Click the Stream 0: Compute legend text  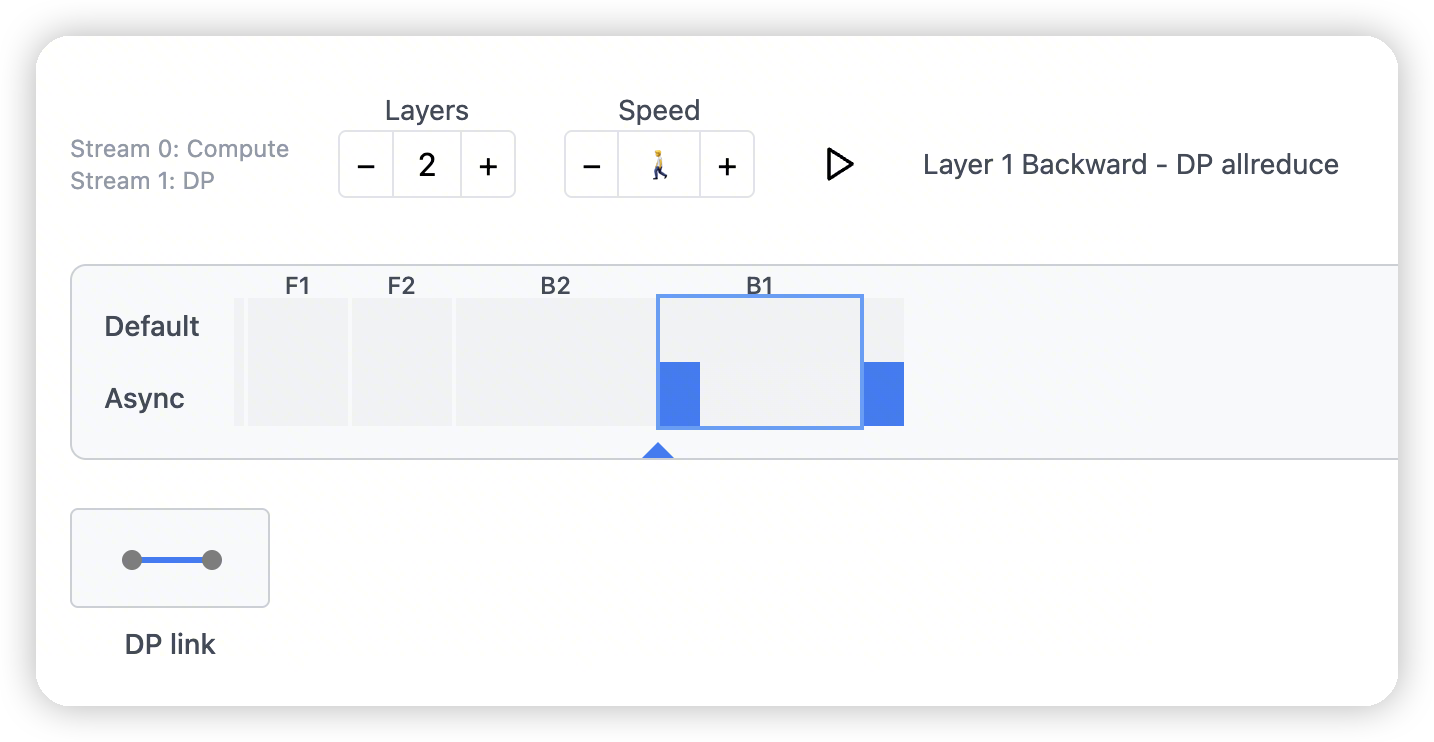[x=180, y=149]
